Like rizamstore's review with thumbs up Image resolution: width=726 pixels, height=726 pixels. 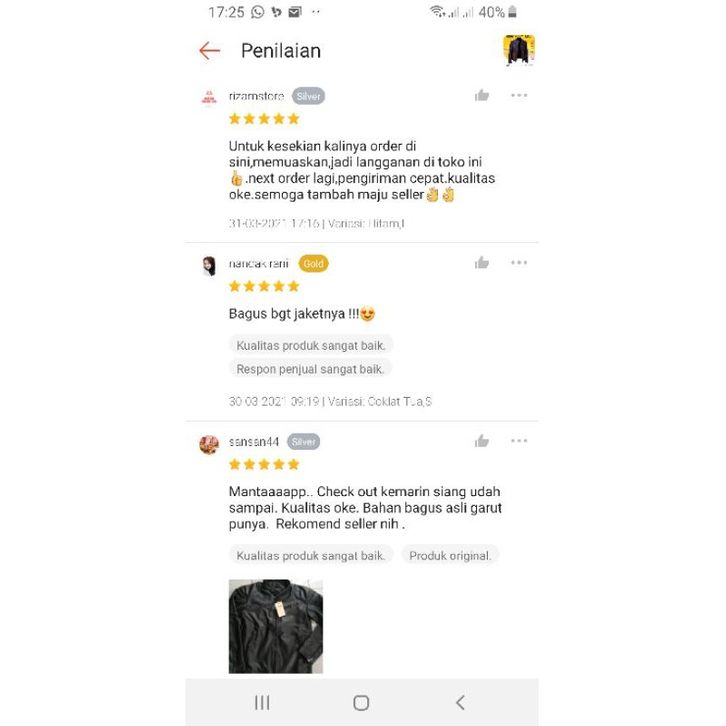tap(482, 95)
